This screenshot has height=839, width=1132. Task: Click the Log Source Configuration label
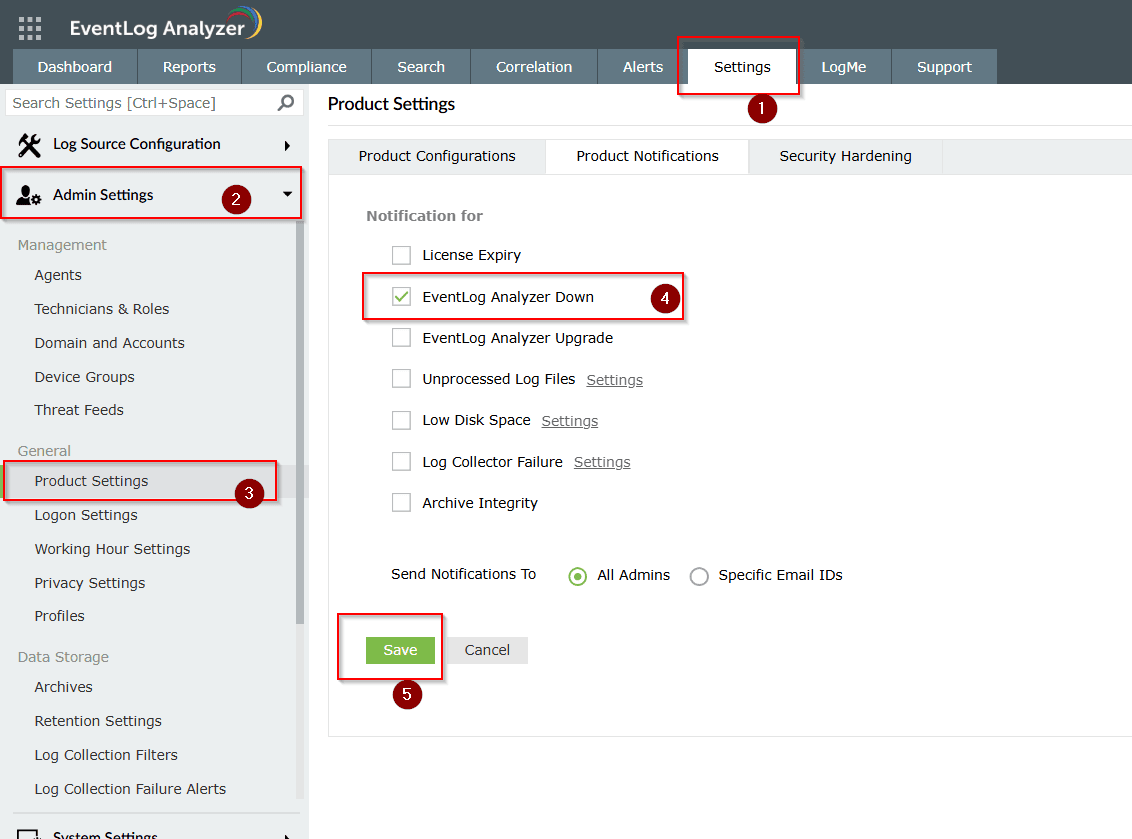coord(137,144)
